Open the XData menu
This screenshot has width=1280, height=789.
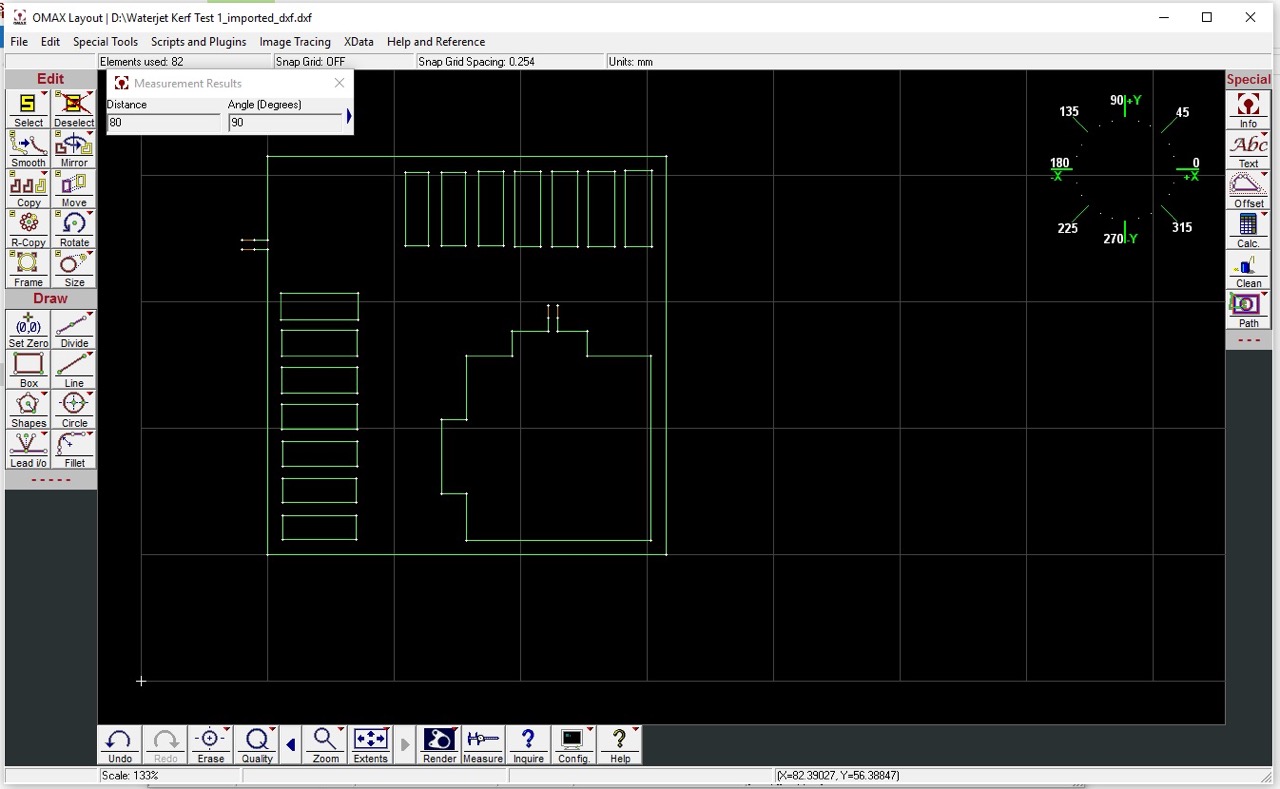pos(358,42)
